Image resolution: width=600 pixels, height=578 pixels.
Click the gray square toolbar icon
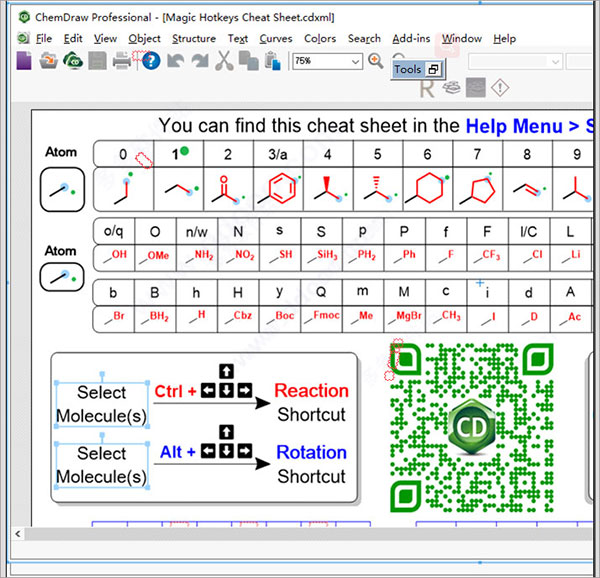(x=476, y=88)
